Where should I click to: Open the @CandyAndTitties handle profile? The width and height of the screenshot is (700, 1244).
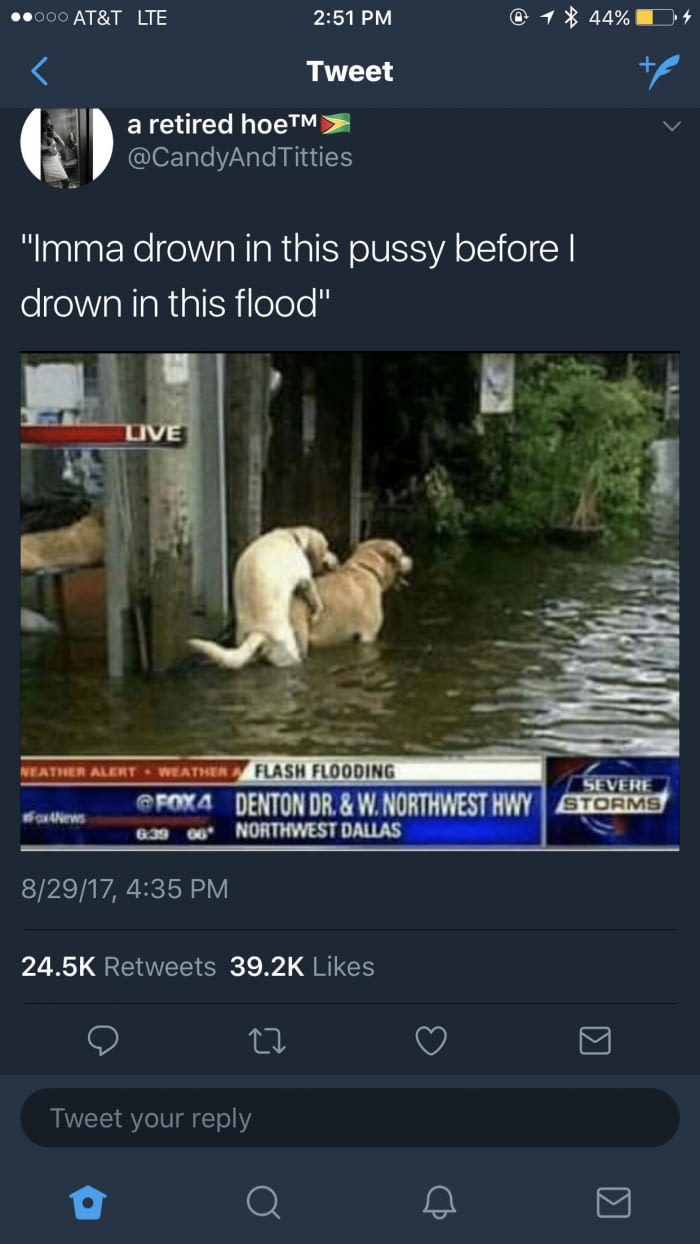(x=239, y=157)
